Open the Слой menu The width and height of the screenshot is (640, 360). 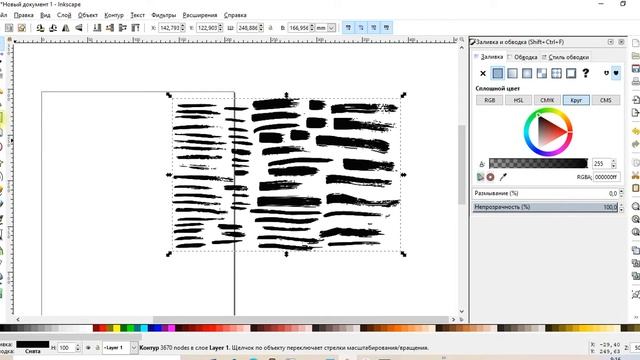click(x=64, y=15)
